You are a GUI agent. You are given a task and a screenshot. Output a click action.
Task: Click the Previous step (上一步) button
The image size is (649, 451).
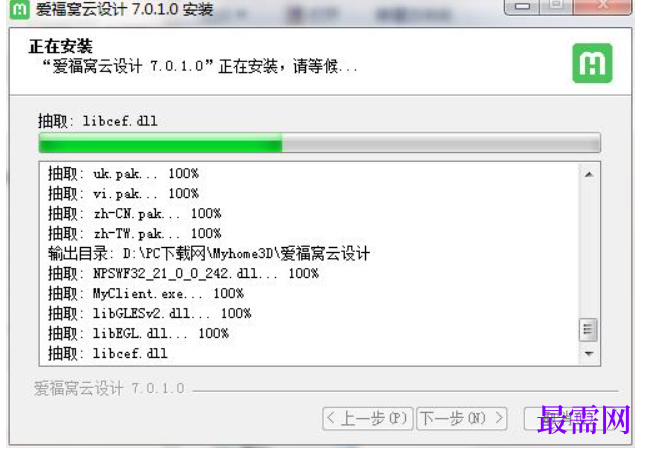368,419
